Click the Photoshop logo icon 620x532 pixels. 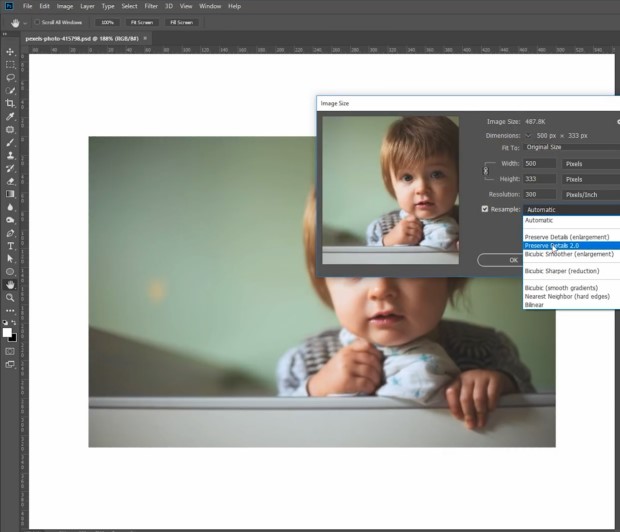[x=9, y=6]
